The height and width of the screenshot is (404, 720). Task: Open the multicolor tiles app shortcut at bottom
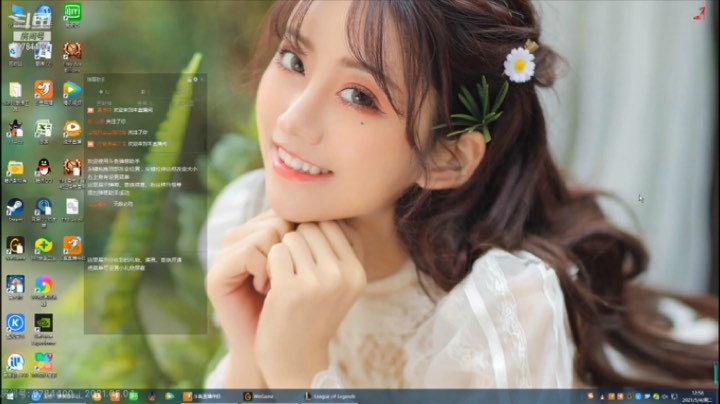click(x=44, y=365)
